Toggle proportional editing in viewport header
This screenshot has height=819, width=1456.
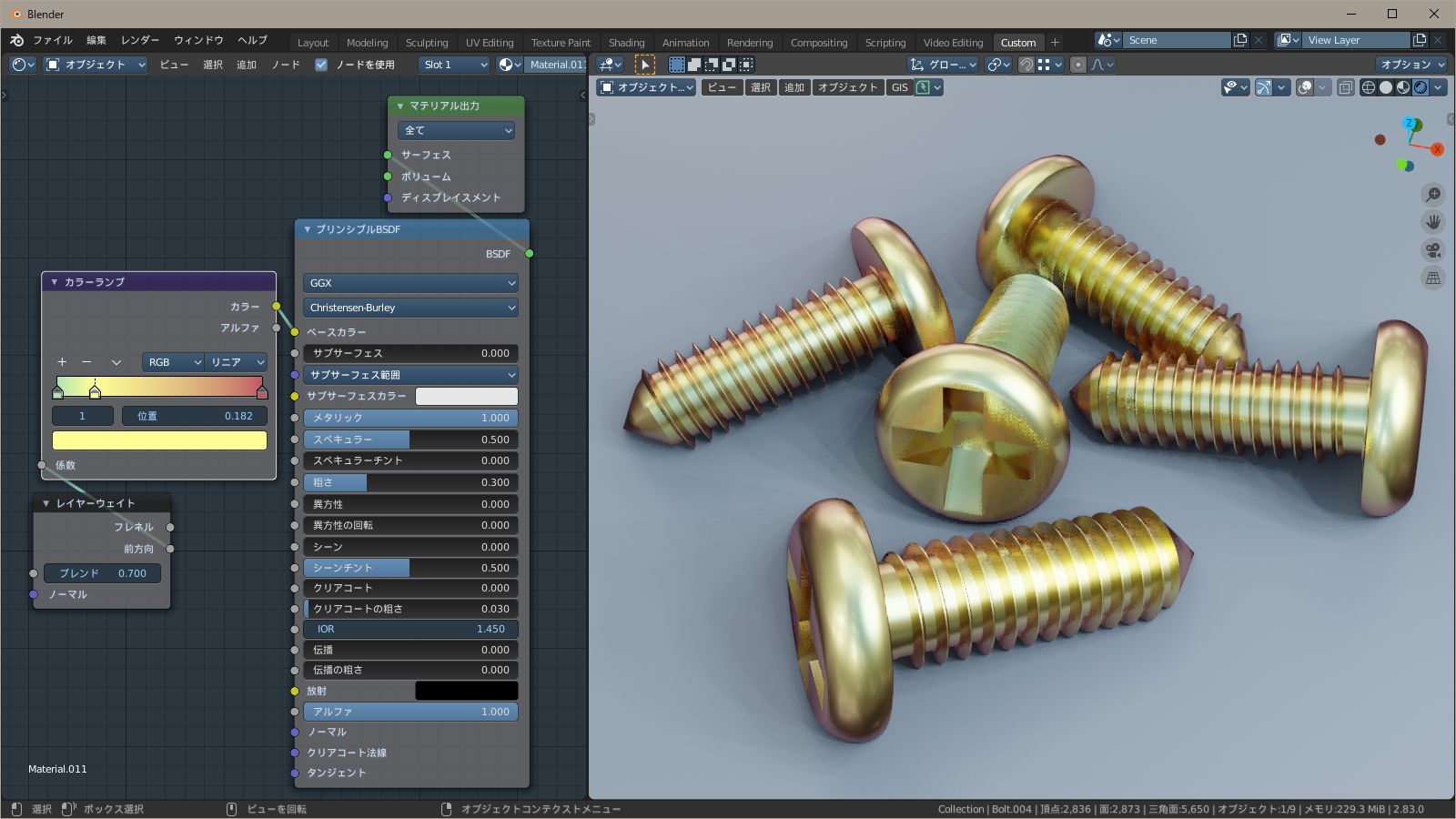(x=1078, y=65)
